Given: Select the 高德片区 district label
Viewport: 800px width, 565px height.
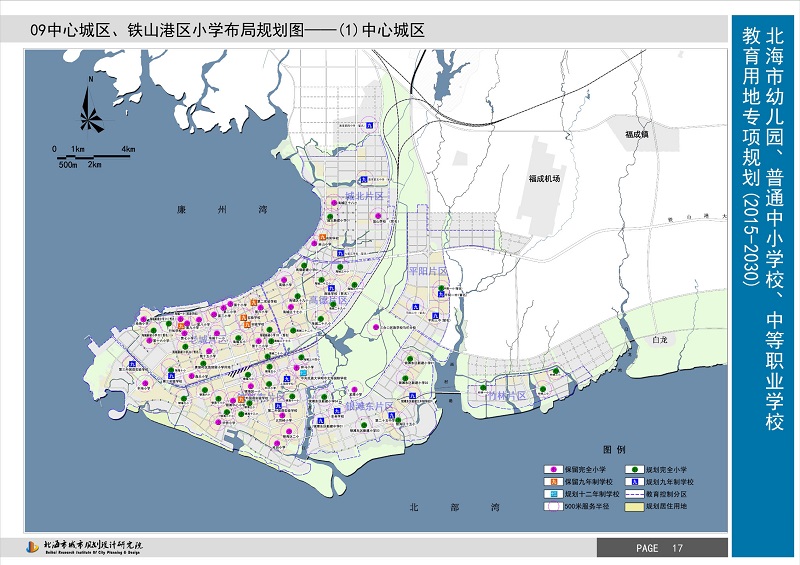Looking at the screenshot, I should [328, 300].
